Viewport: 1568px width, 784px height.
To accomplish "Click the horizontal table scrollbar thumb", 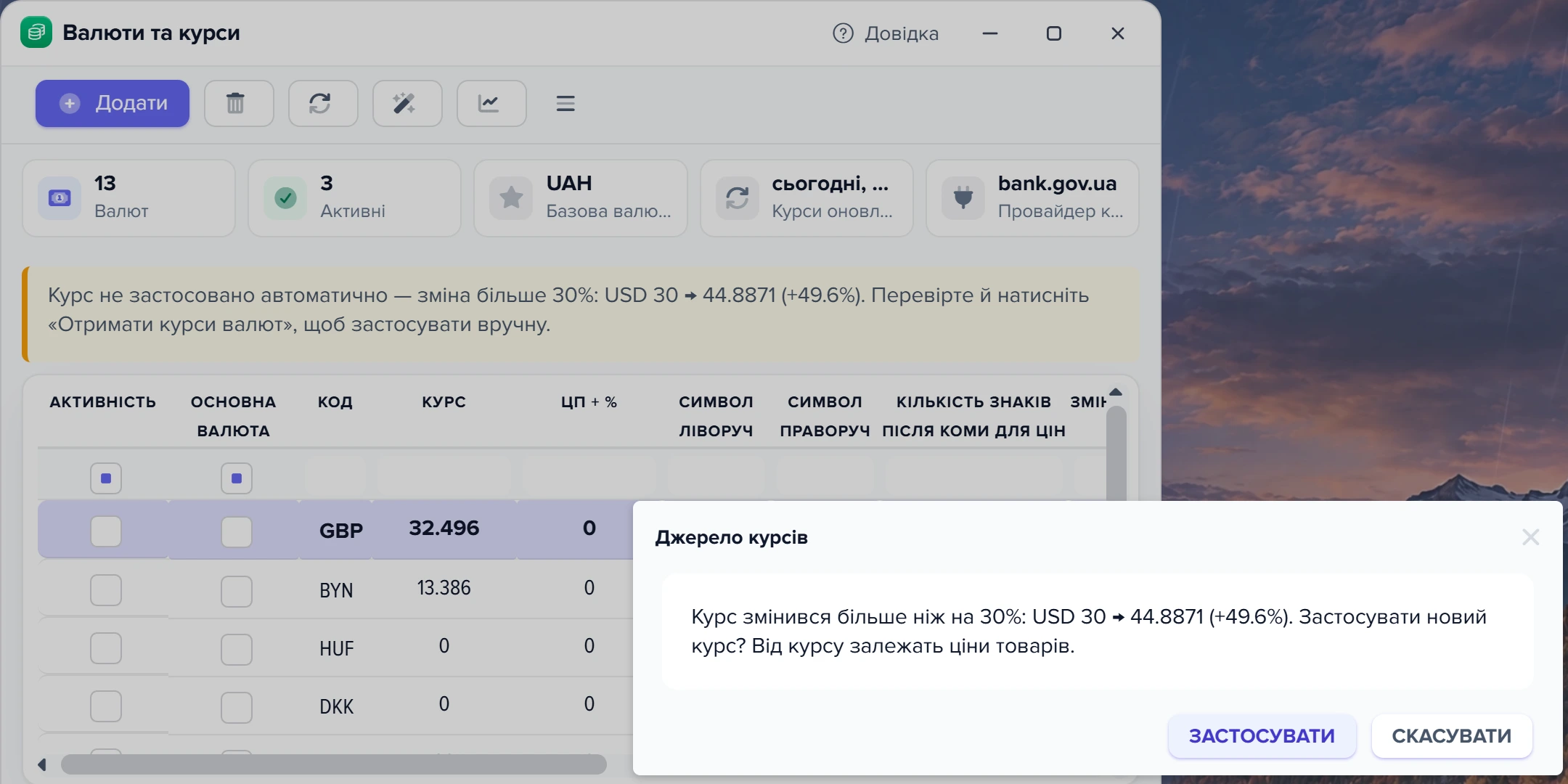I will [x=334, y=764].
